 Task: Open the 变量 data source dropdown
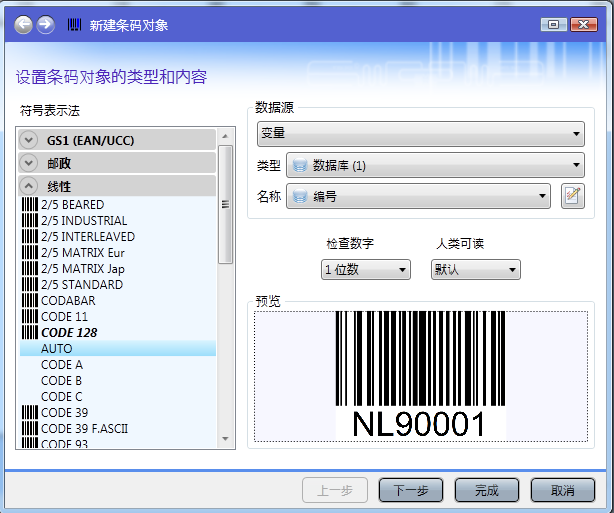pos(421,134)
